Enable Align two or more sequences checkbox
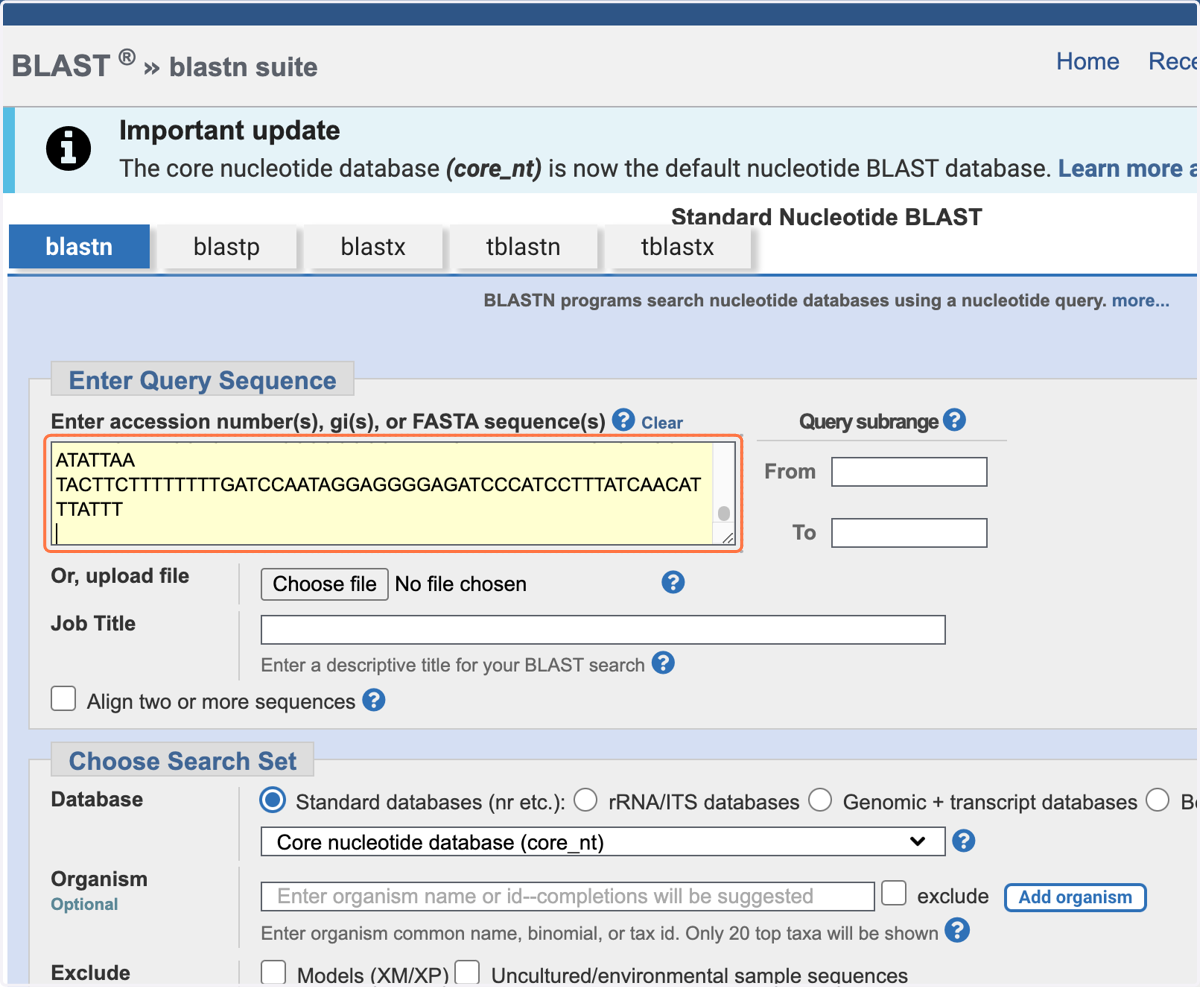This screenshot has width=1200, height=987. (x=64, y=698)
